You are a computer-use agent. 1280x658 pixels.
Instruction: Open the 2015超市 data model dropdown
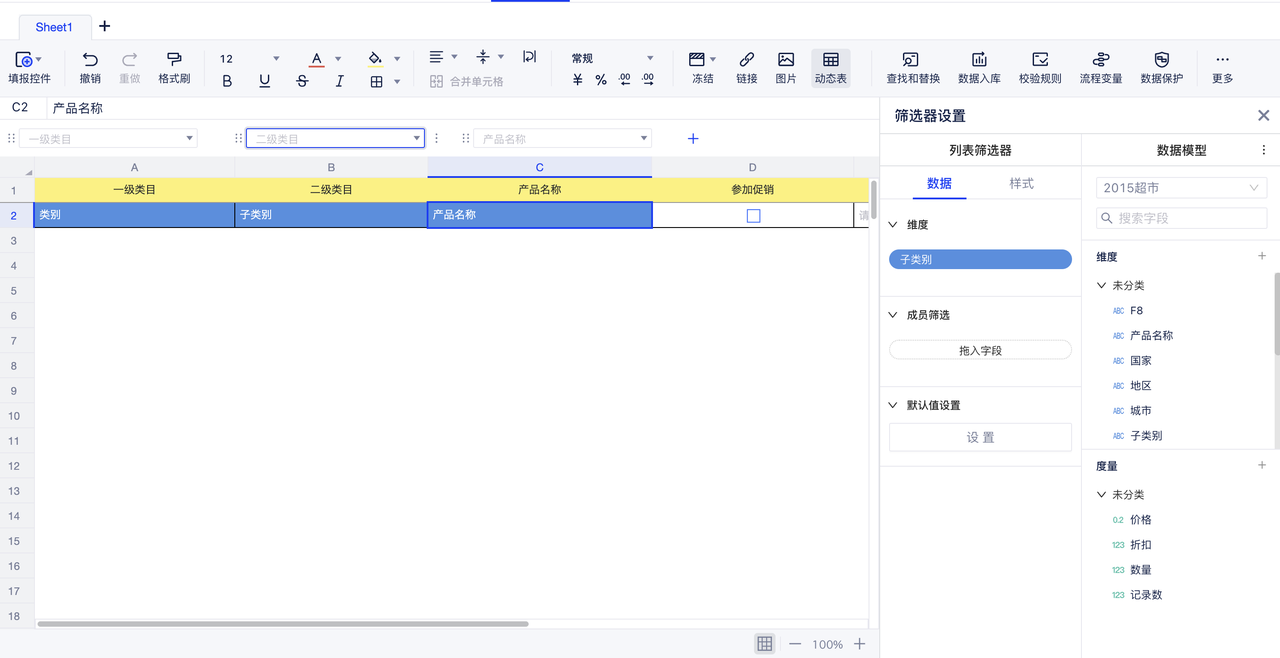click(1181, 188)
